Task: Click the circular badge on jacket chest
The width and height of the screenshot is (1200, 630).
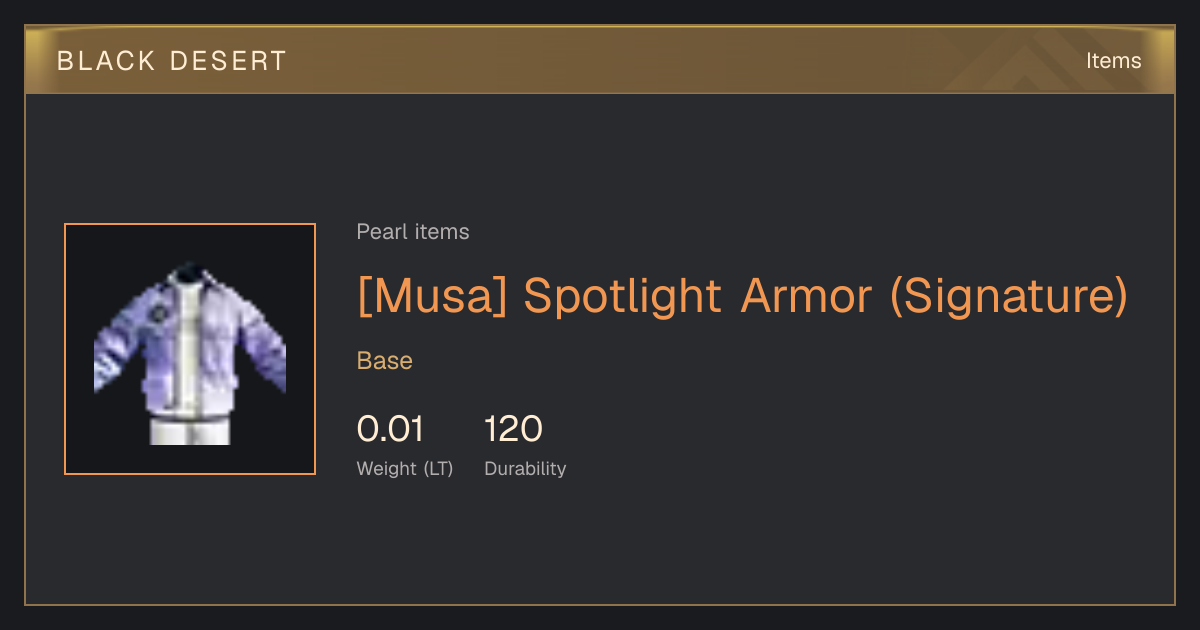Action: [x=156, y=314]
